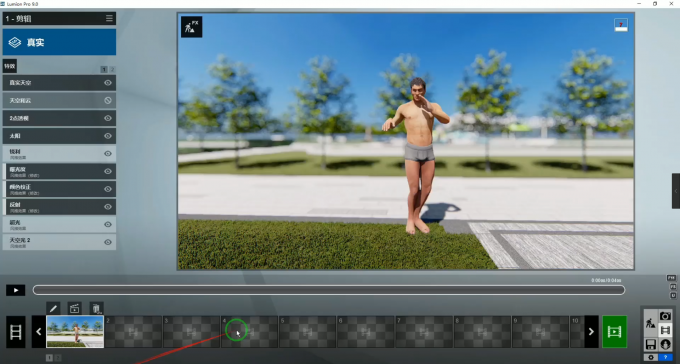The image size is (680, 364).
Task: Enable the disabled 天空和云 effect
Action: 108,100
